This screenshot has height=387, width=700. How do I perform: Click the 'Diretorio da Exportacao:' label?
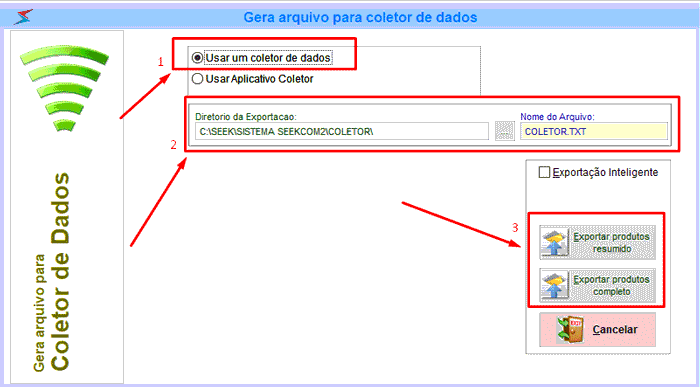pos(246,117)
